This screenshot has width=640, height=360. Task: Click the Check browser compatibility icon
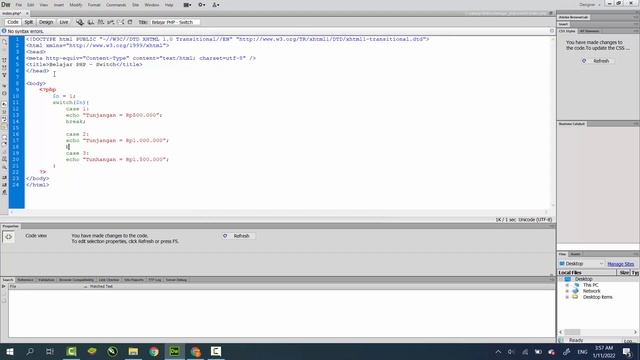pos(111,22)
